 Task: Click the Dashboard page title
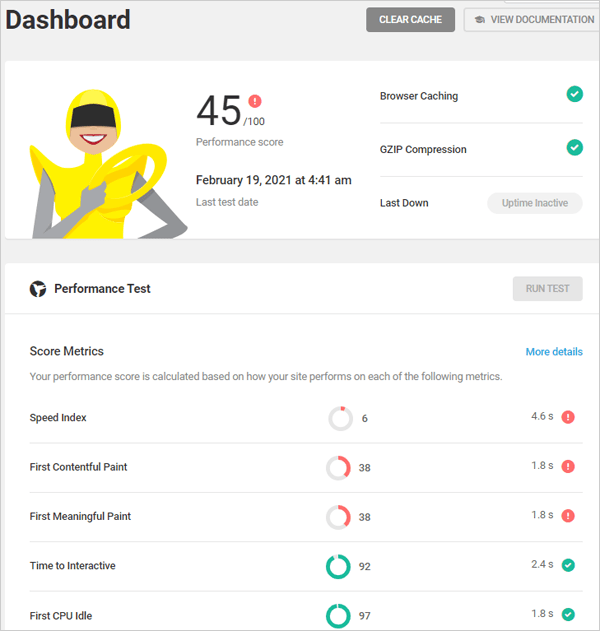(x=68, y=20)
